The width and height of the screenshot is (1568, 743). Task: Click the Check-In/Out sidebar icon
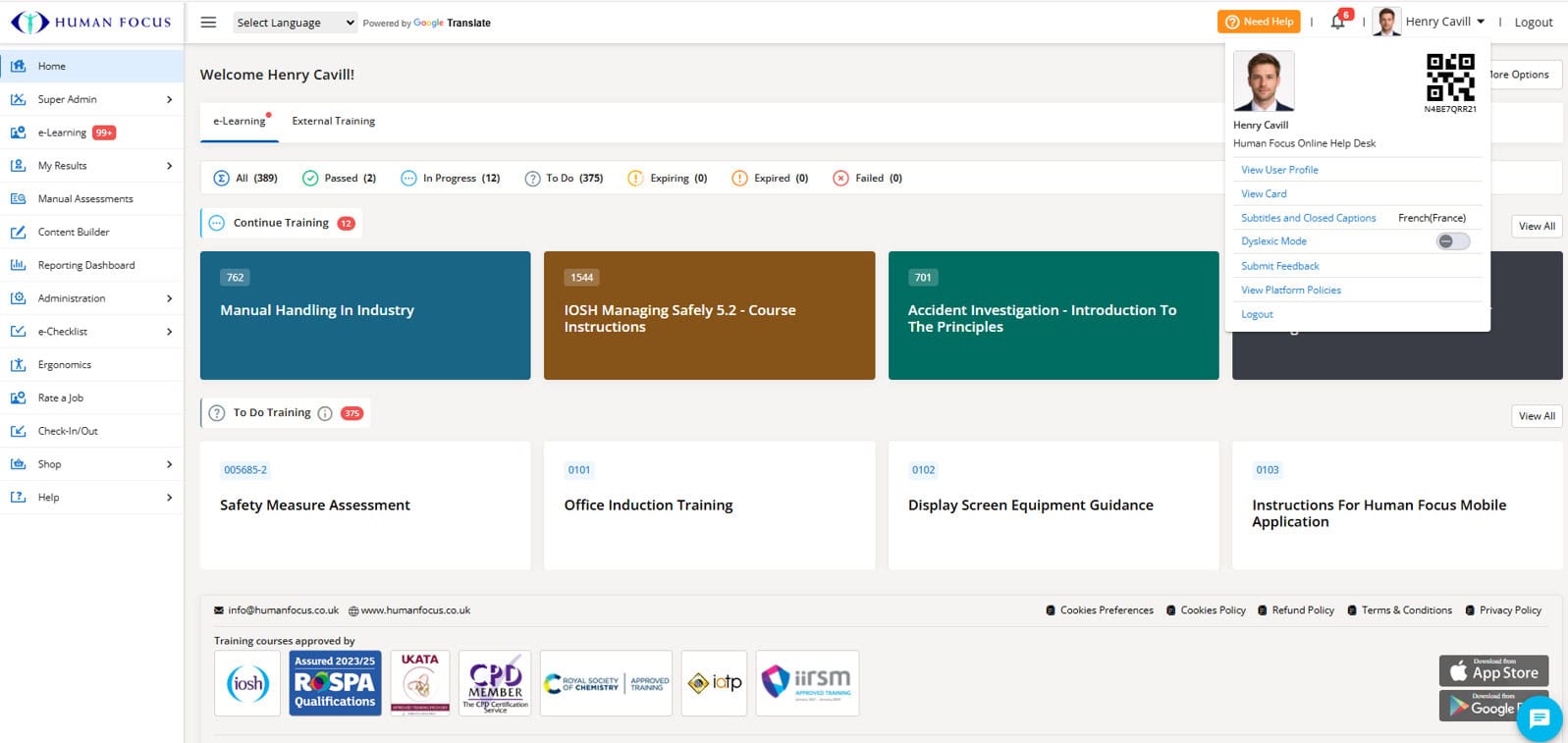[x=18, y=431]
